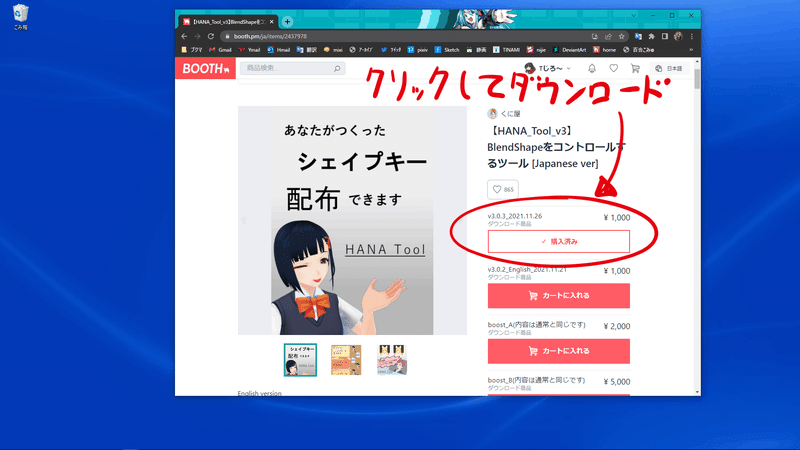Open the ブクマ bookmarks folder
Screen dimensions: 800x450
point(192,50)
